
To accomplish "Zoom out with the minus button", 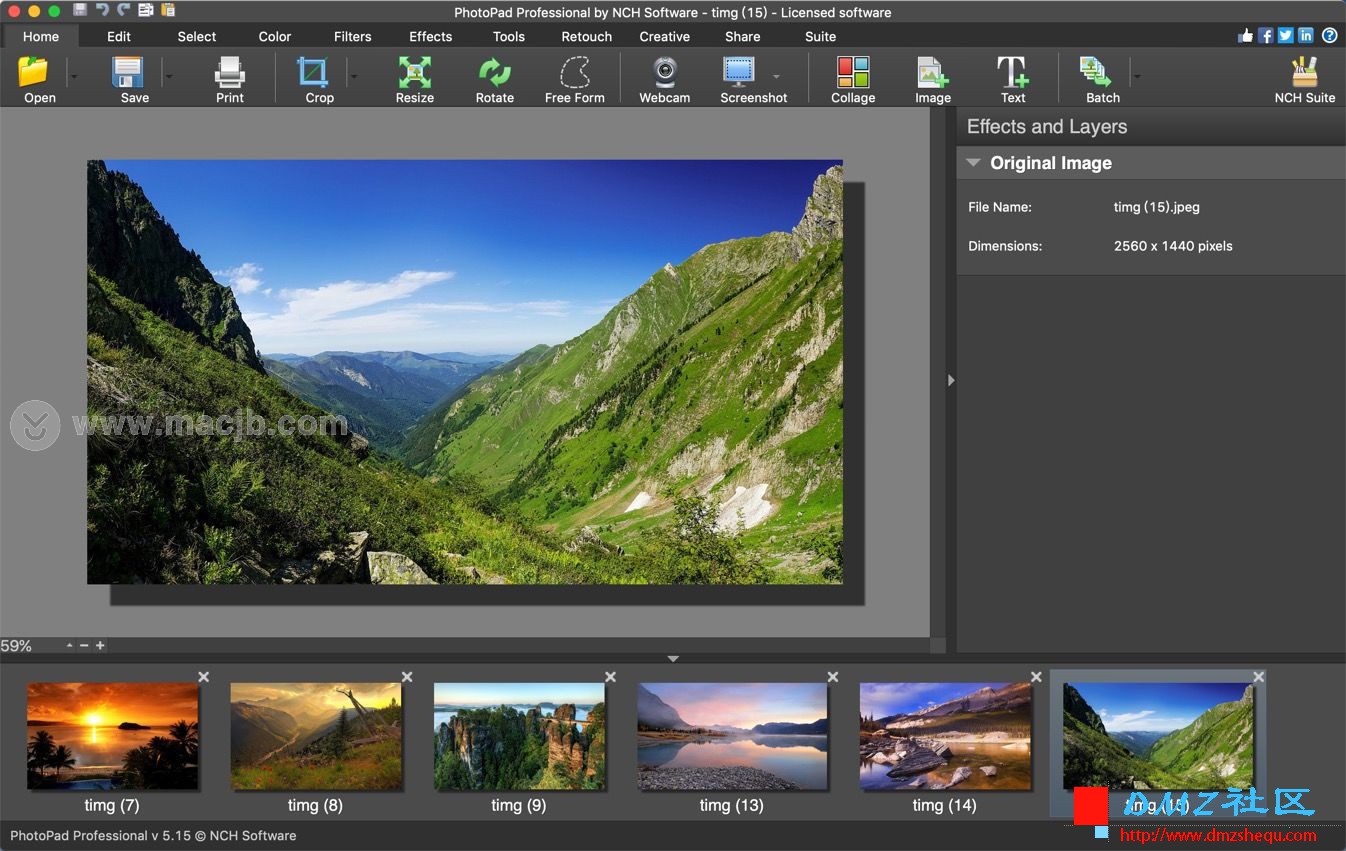I will click(x=84, y=645).
